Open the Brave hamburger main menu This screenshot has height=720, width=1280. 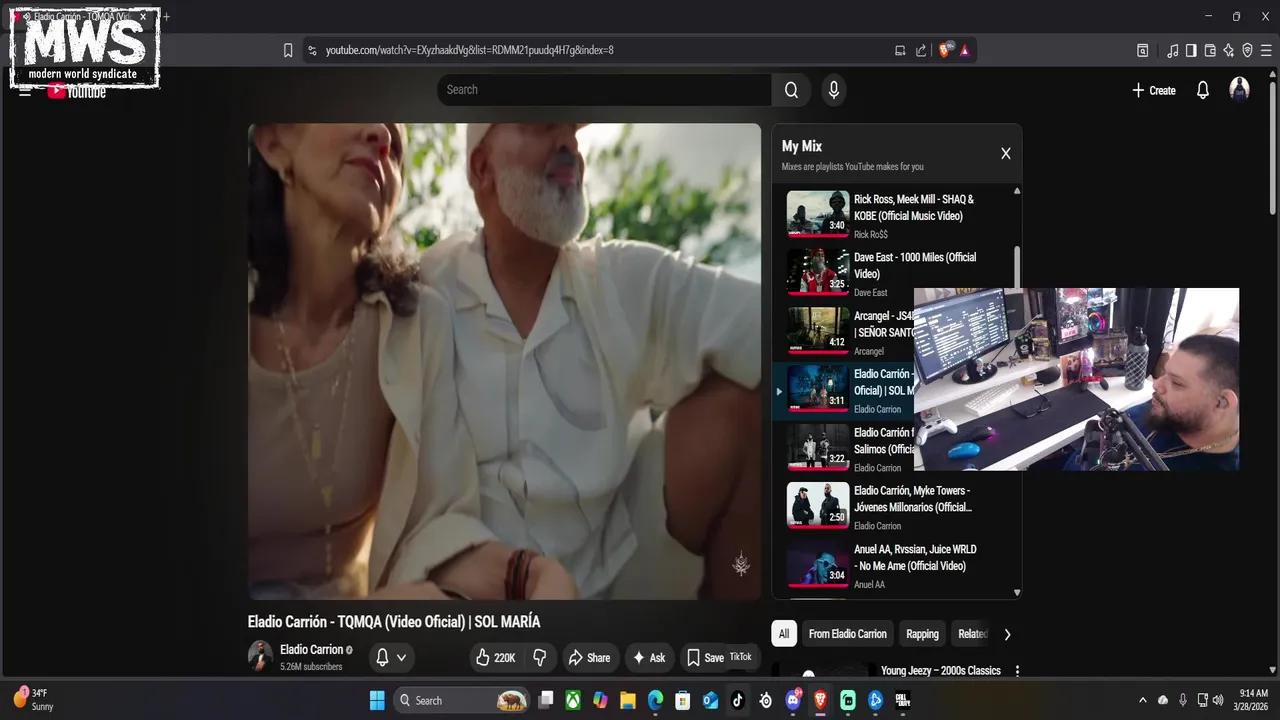pos(1266,50)
